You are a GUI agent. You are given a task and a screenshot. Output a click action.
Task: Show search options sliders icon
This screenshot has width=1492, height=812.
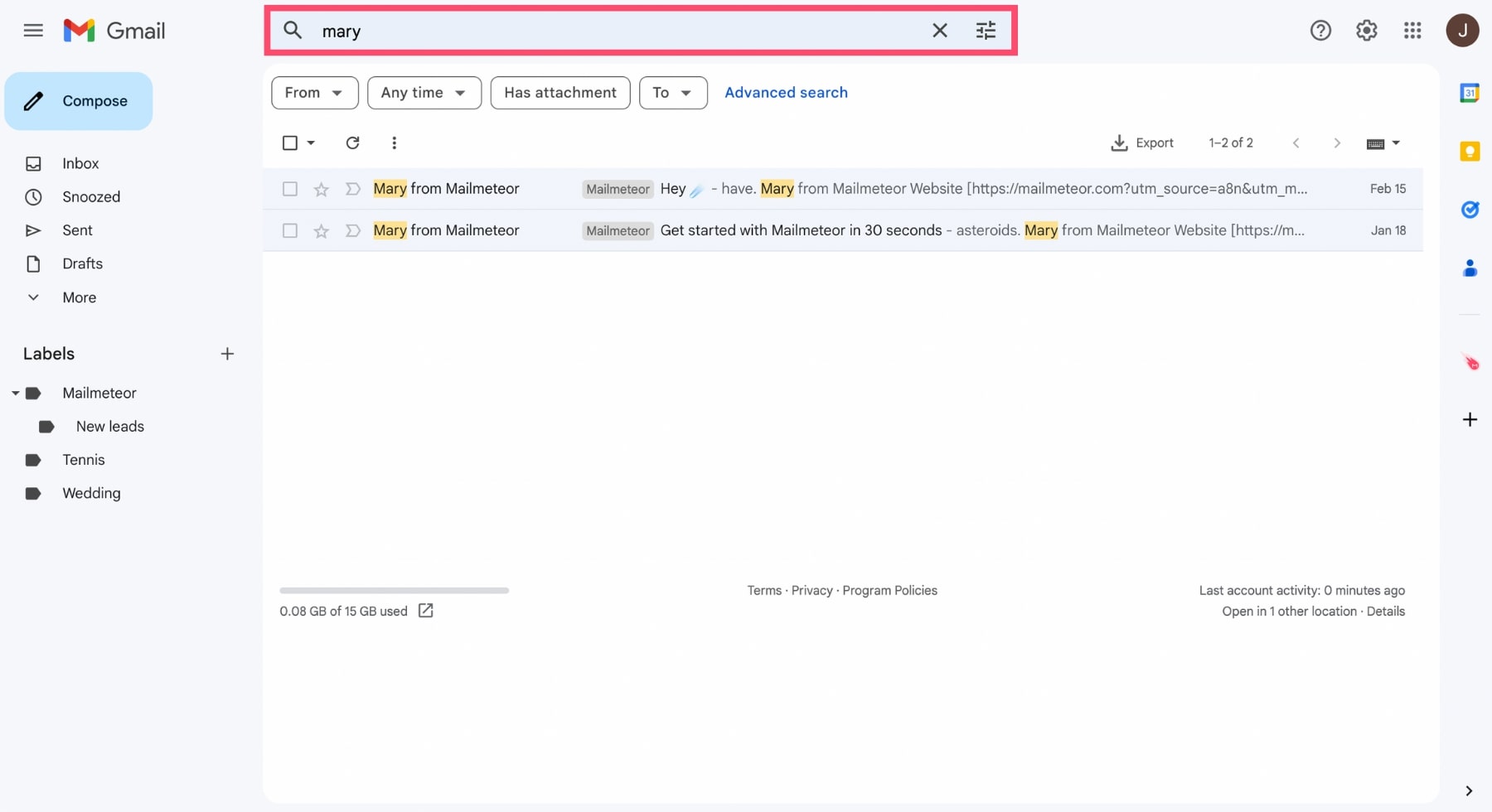click(x=986, y=31)
